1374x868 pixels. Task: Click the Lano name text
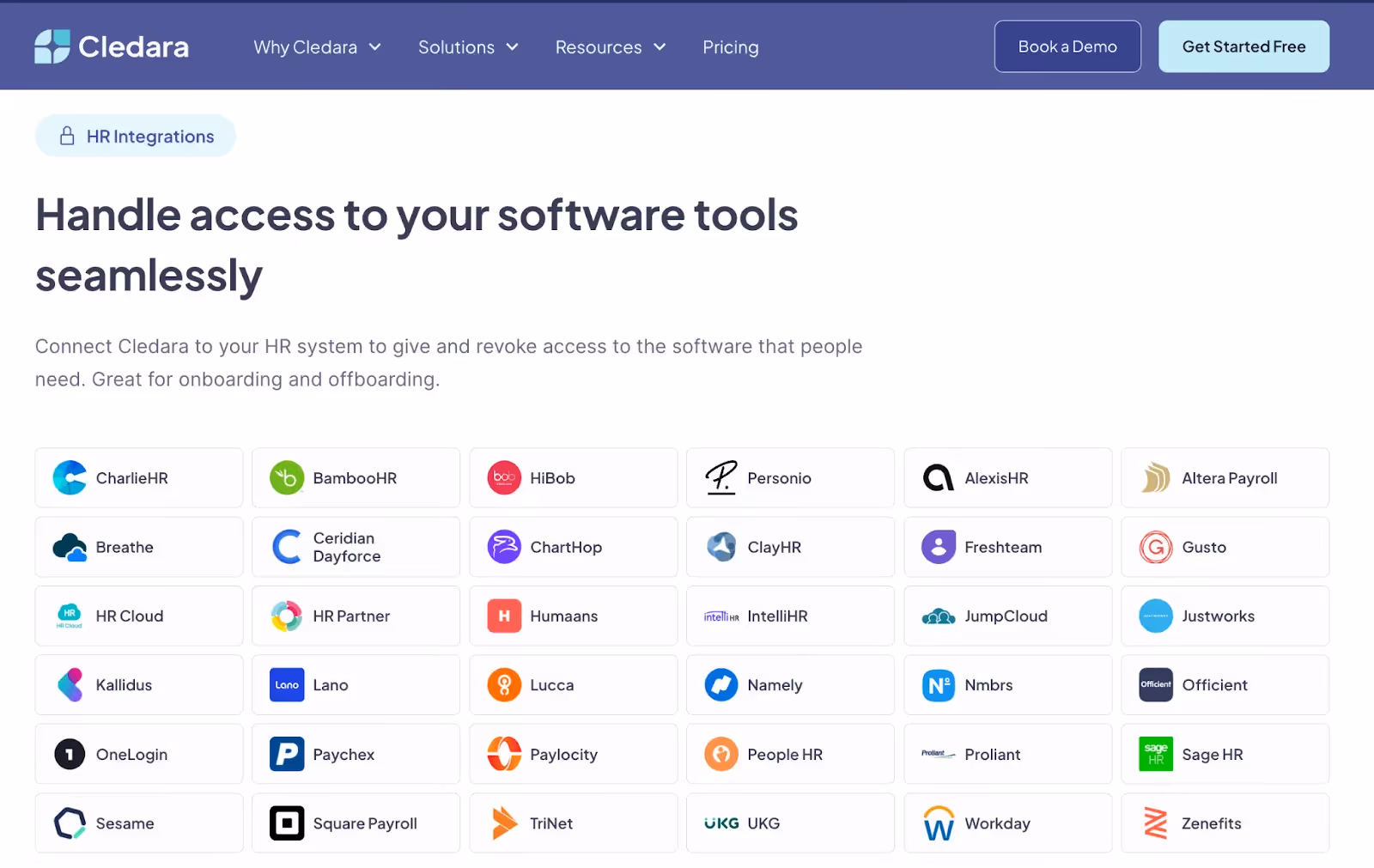331,685
